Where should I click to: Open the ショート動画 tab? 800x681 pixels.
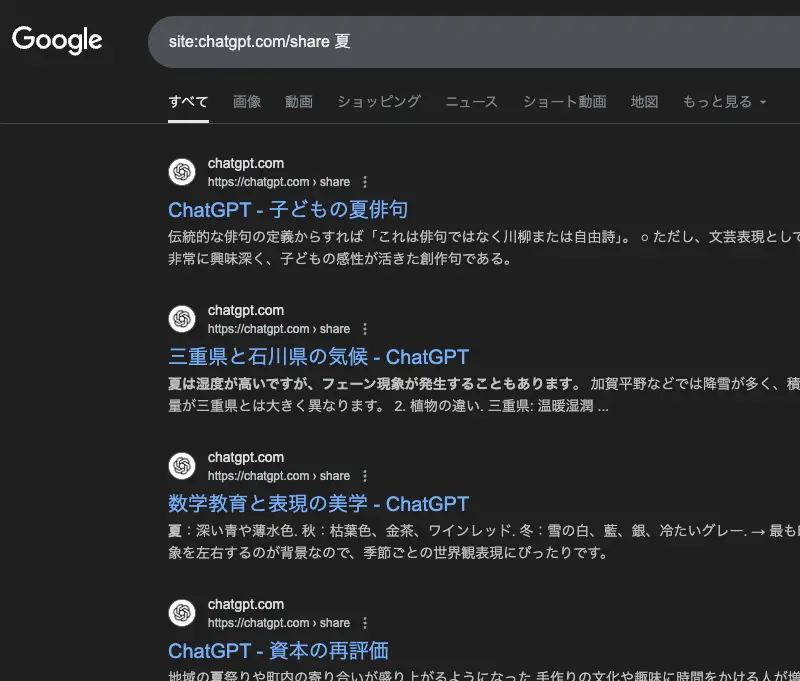pos(564,102)
